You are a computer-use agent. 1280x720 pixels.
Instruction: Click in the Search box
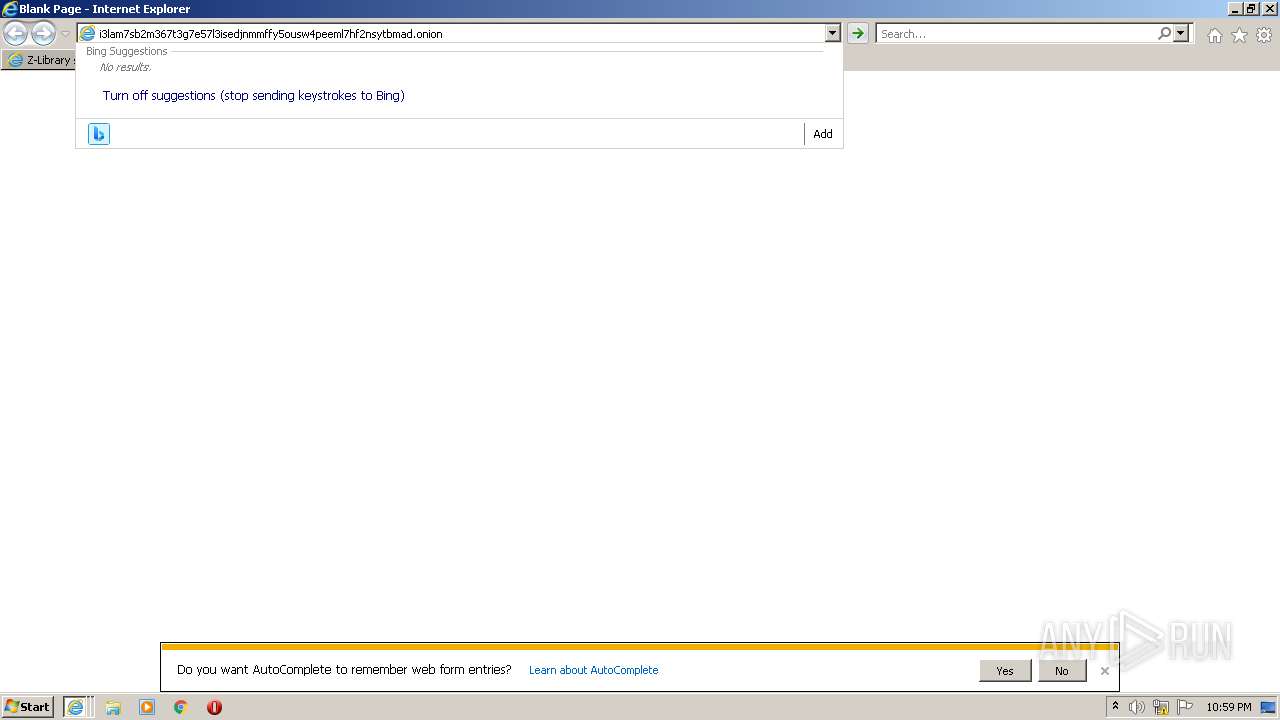click(x=1015, y=34)
